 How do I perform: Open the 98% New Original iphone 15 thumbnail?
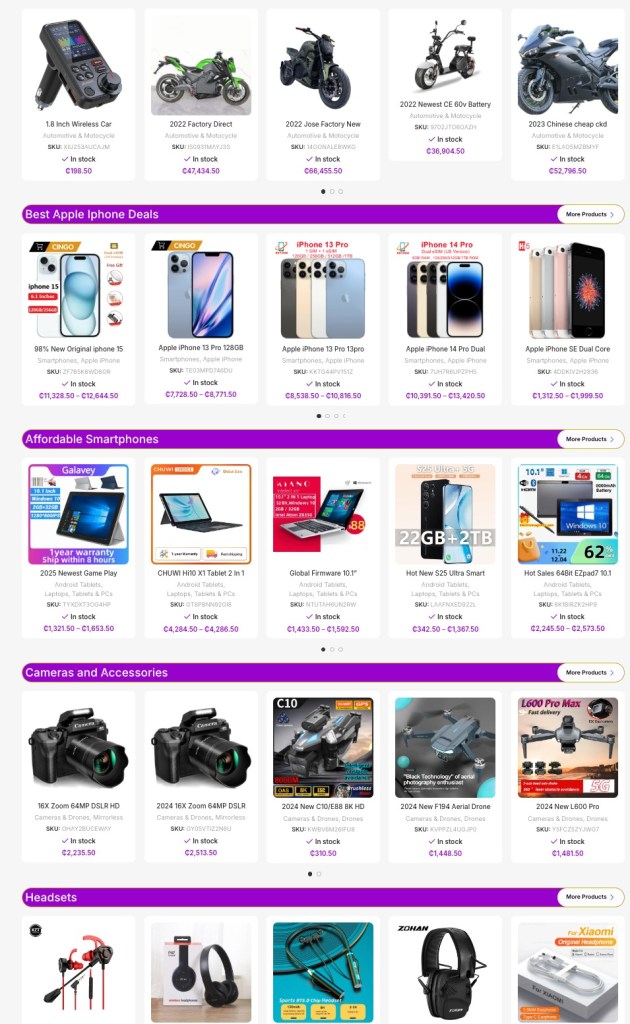coord(78,289)
